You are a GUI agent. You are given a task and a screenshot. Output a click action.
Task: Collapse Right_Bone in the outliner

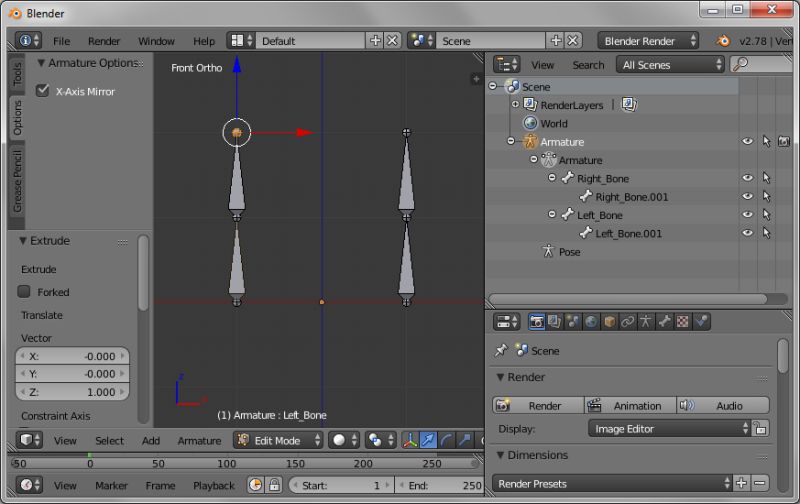[552, 178]
